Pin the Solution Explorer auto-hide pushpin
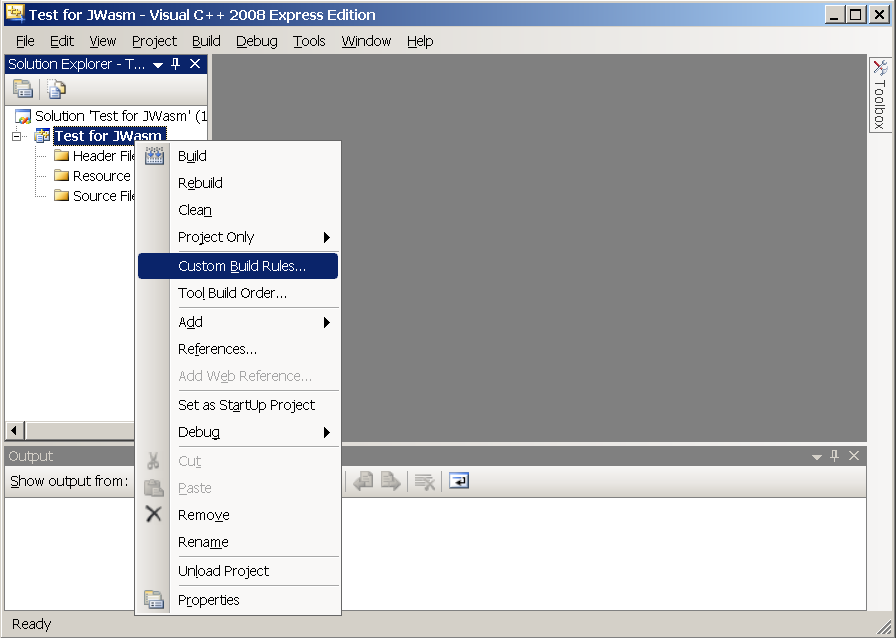Image resolution: width=896 pixels, height=638 pixels. [x=175, y=64]
